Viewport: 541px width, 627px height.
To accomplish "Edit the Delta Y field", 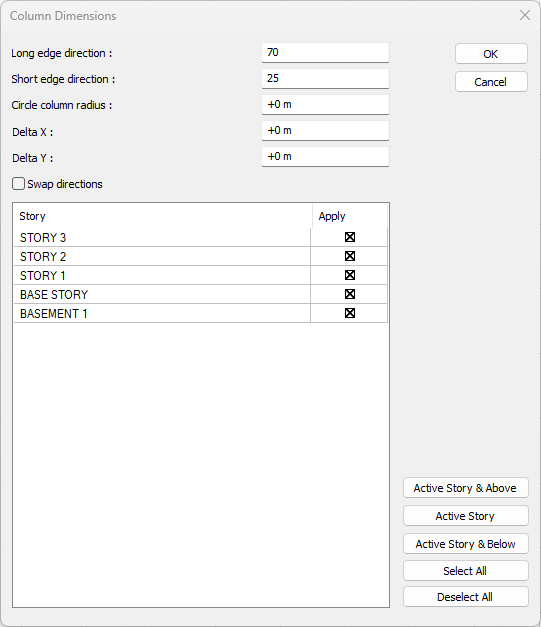I will pos(325,156).
